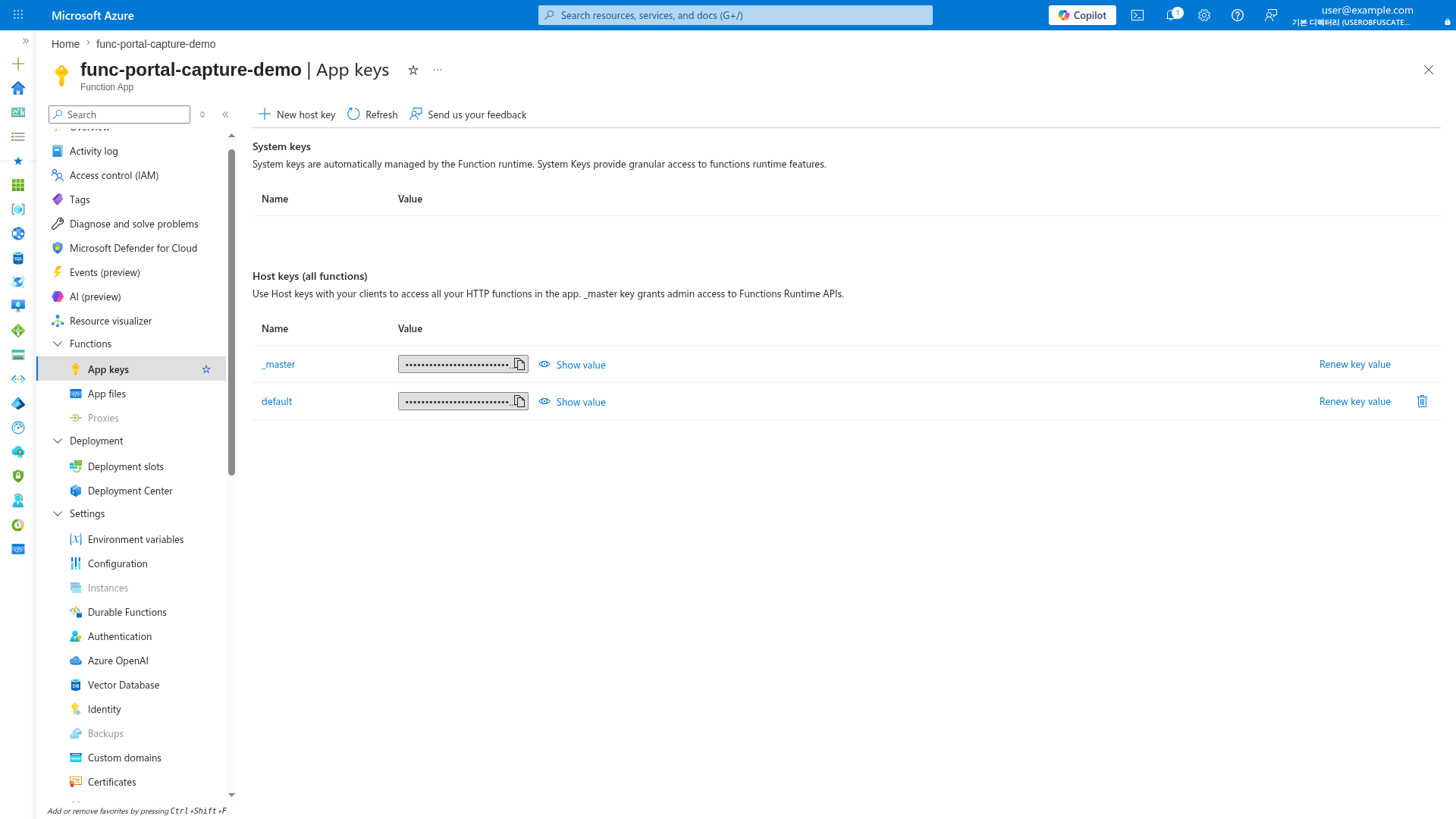
Task: Click the sidebar vertical scrollbar thumb
Action: tap(231, 312)
